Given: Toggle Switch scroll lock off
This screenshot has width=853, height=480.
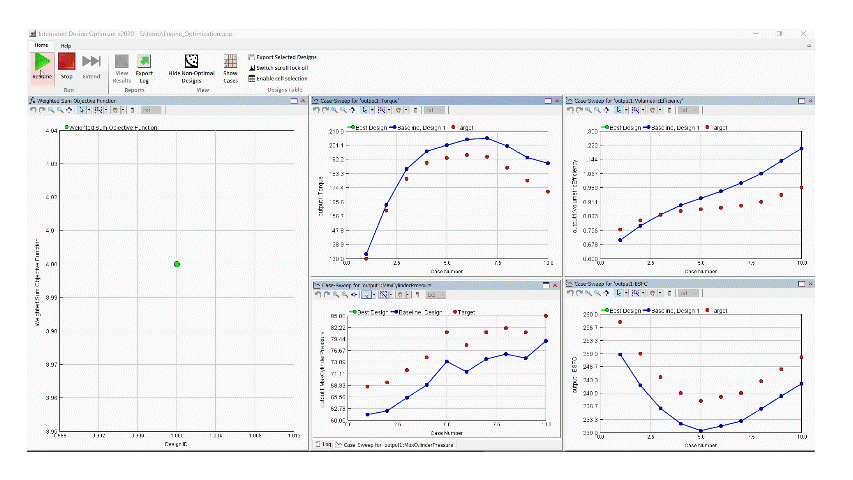Looking at the screenshot, I should [278, 67].
